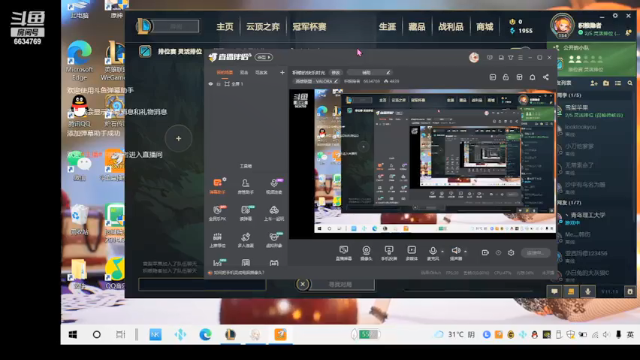The width and height of the screenshot is (640, 360).
Task: Click the speaker icon in Douyu toolbar
Action: click(456, 251)
